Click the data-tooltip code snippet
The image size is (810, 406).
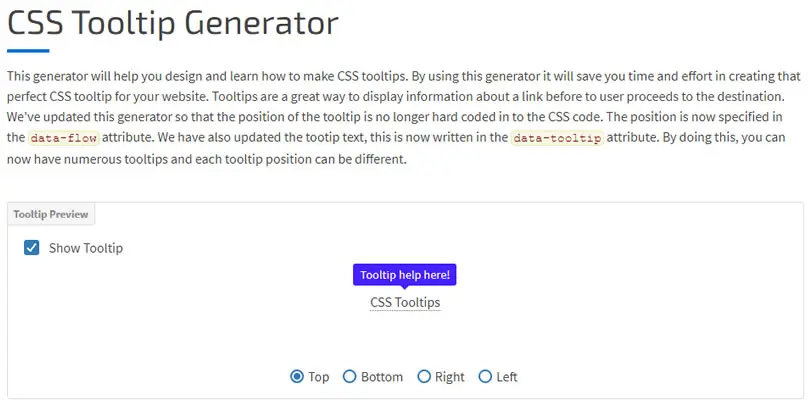pos(557,138)
